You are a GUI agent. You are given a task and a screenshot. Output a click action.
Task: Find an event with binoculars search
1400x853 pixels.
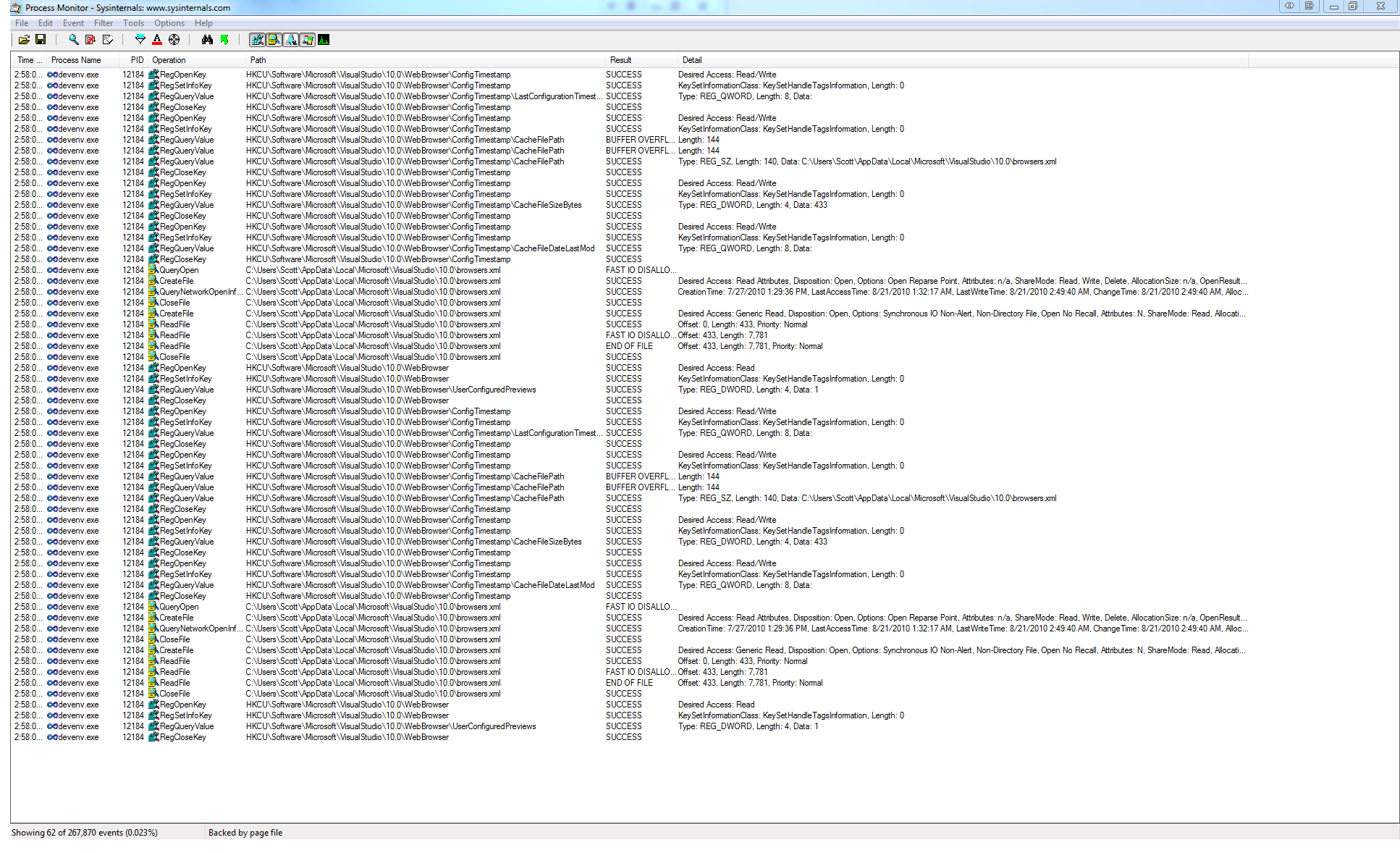click(x=208, y=40)
